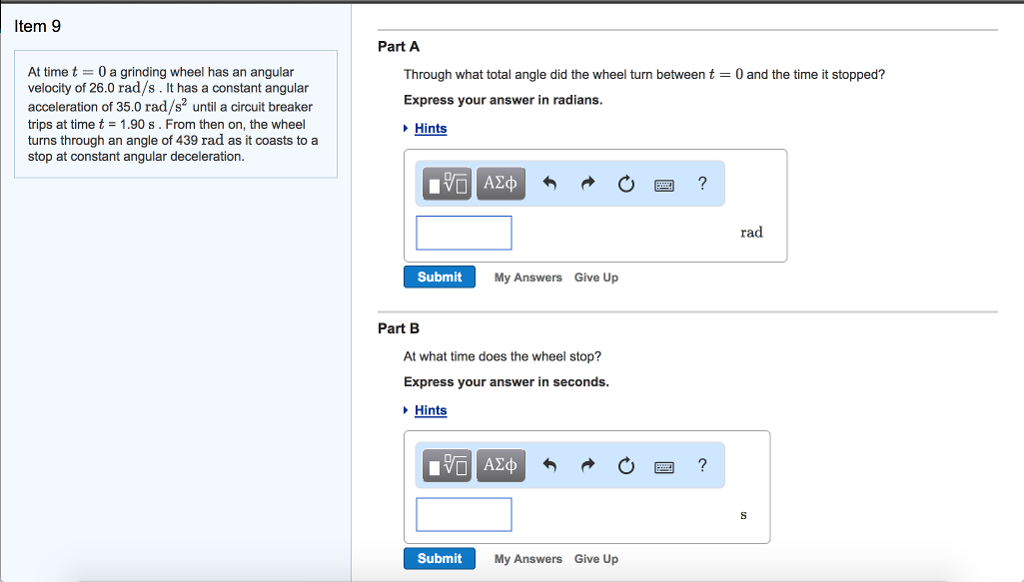Viewport: 1024px width, 582px height.
Task: Click the help icon in Part B toolbar
Action: pos(702,465)
